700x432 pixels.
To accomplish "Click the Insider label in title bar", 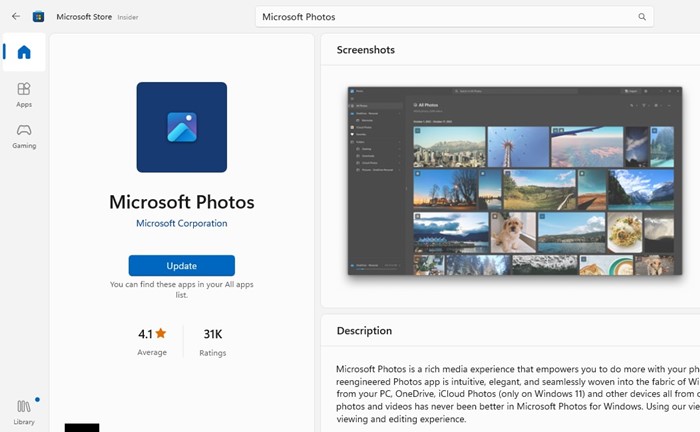I will [x=128, y=17].
